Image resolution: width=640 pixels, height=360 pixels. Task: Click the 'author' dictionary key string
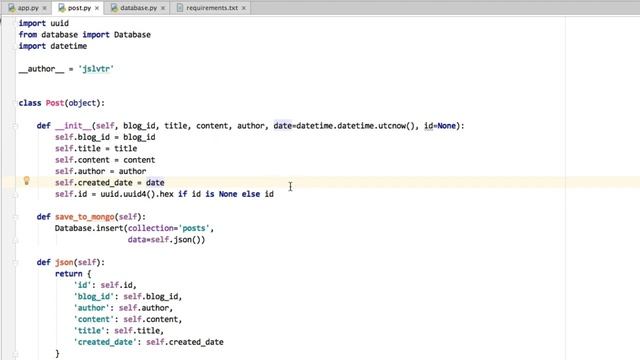(x=91, y=308)
